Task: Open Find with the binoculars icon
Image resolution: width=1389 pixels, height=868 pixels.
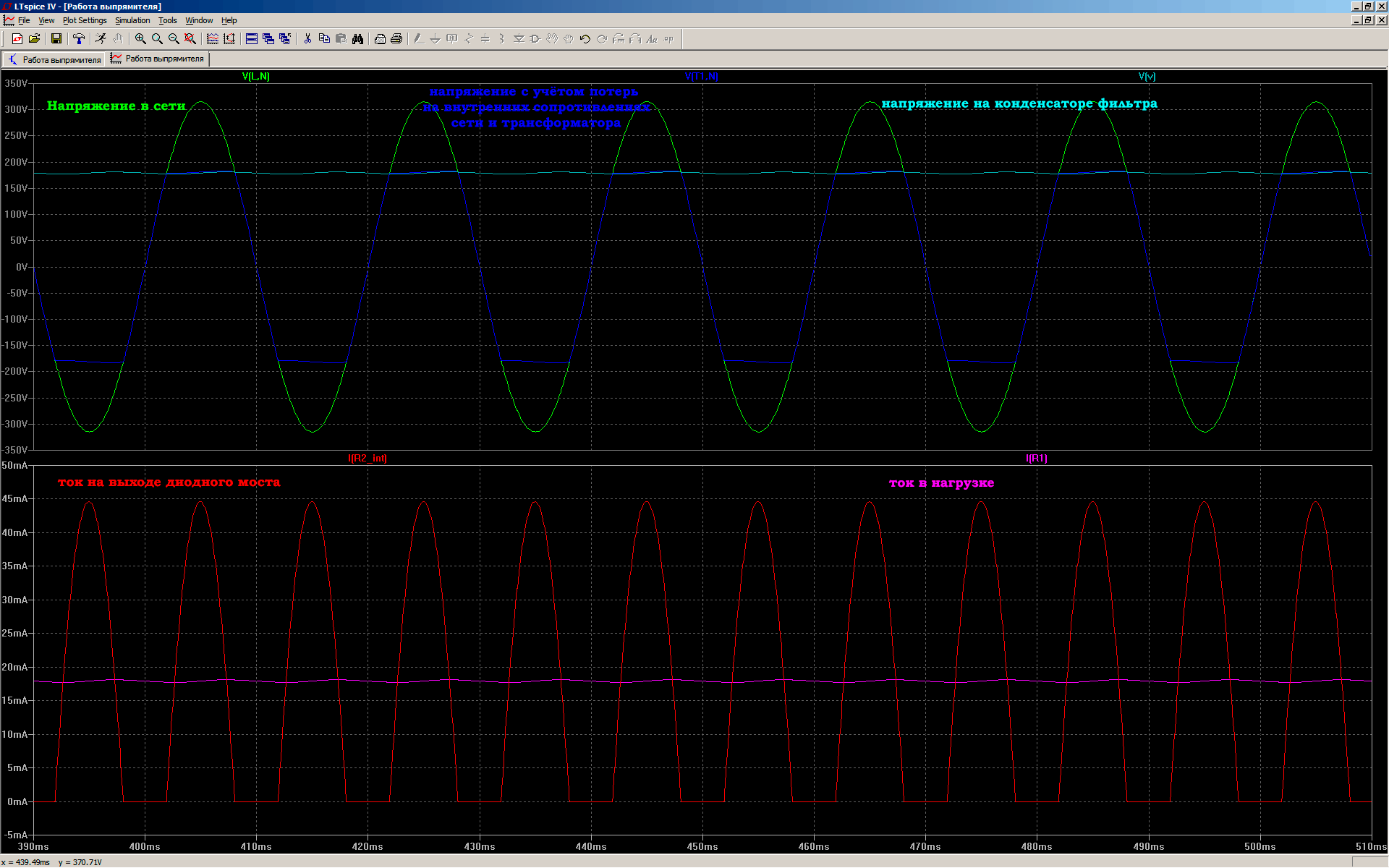Action: point(357,39)
